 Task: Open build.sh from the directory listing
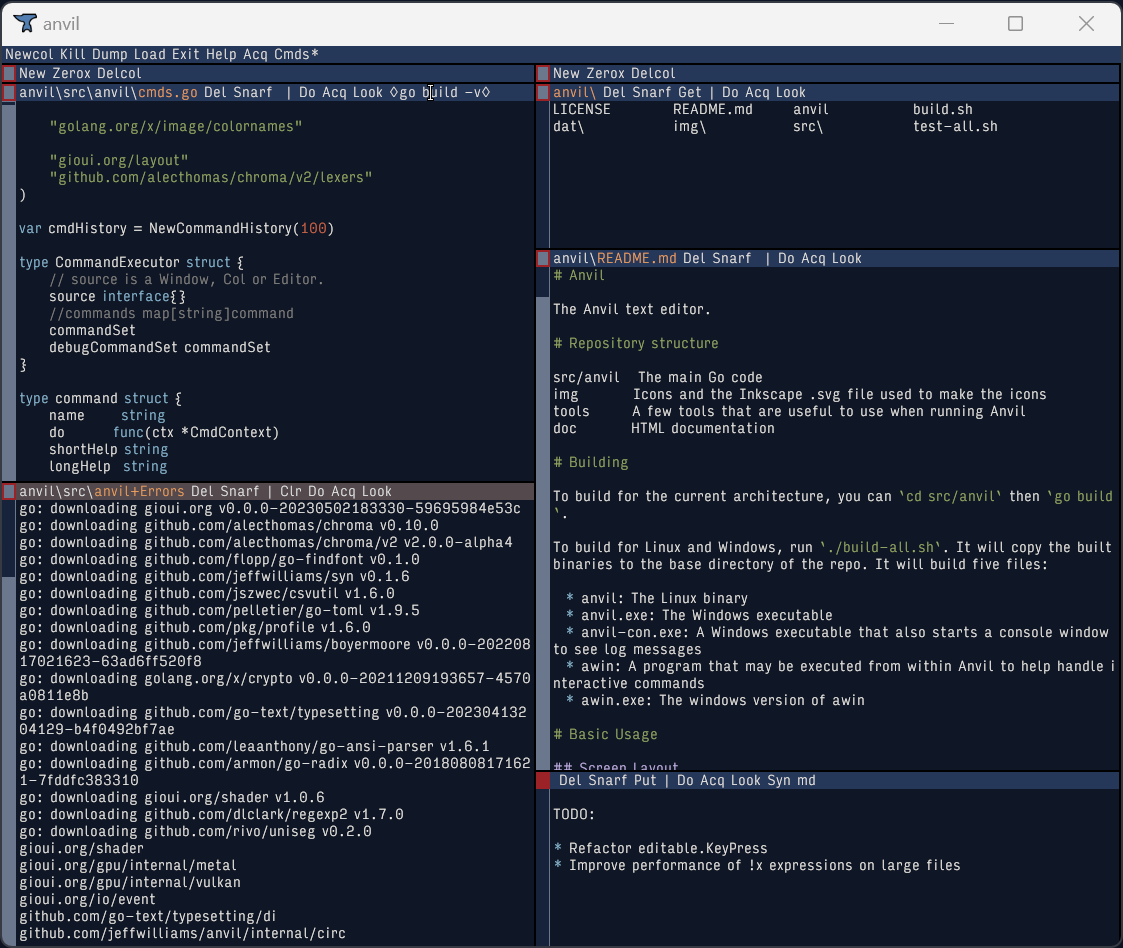pos(943,110)
